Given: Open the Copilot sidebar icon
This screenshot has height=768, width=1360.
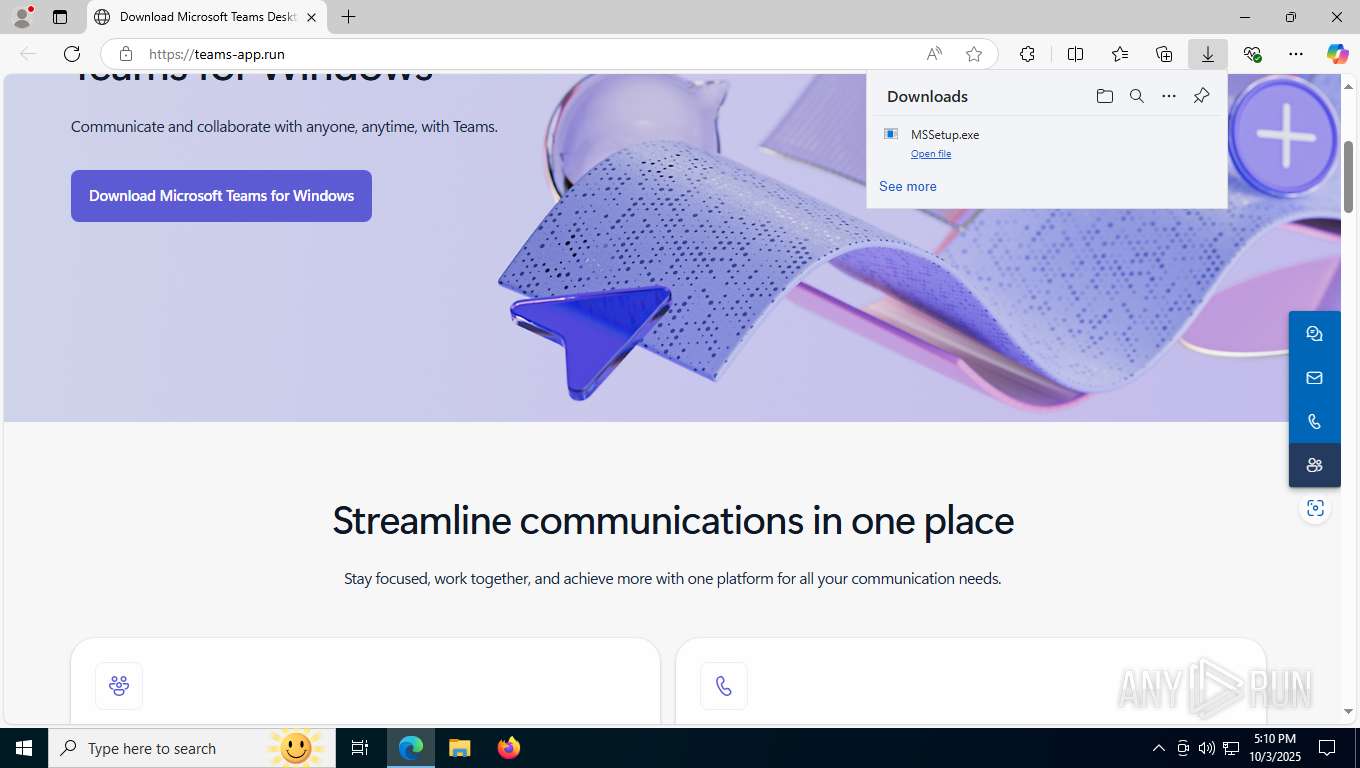Looking at the screenshot, I should (x=1337, y=54).
